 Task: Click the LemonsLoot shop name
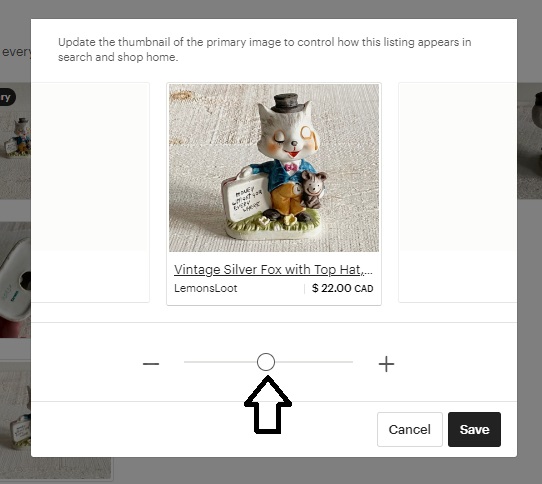click(x=206, y=288)
